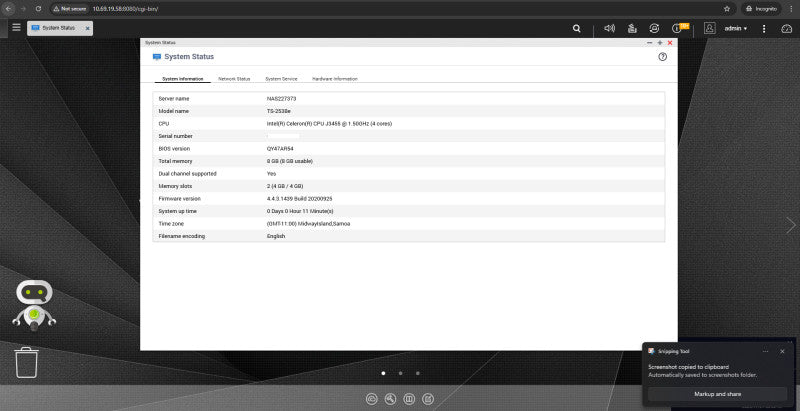
Task: Click the Total memory value 8 GB
Action: [290, 161]
